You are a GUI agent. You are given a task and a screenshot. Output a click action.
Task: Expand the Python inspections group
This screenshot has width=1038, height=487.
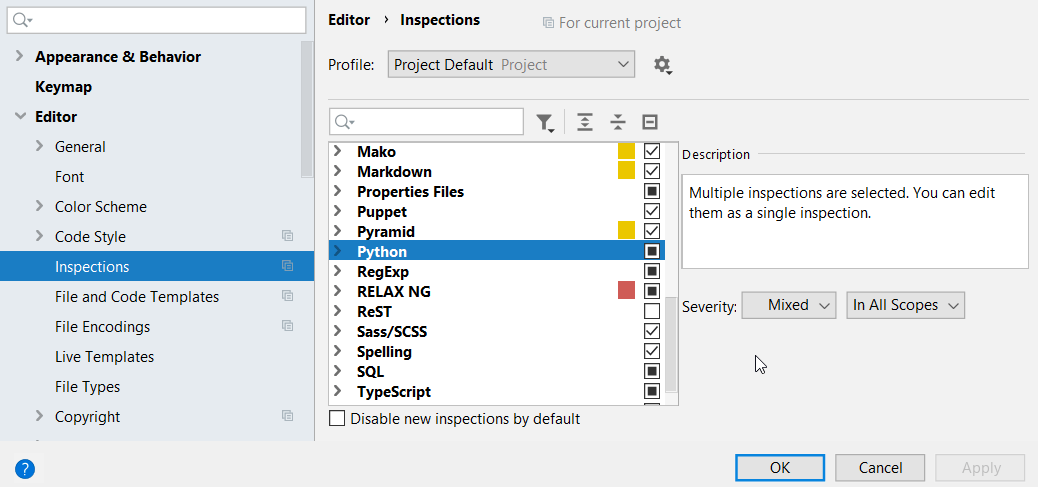(x=339, y=252)
